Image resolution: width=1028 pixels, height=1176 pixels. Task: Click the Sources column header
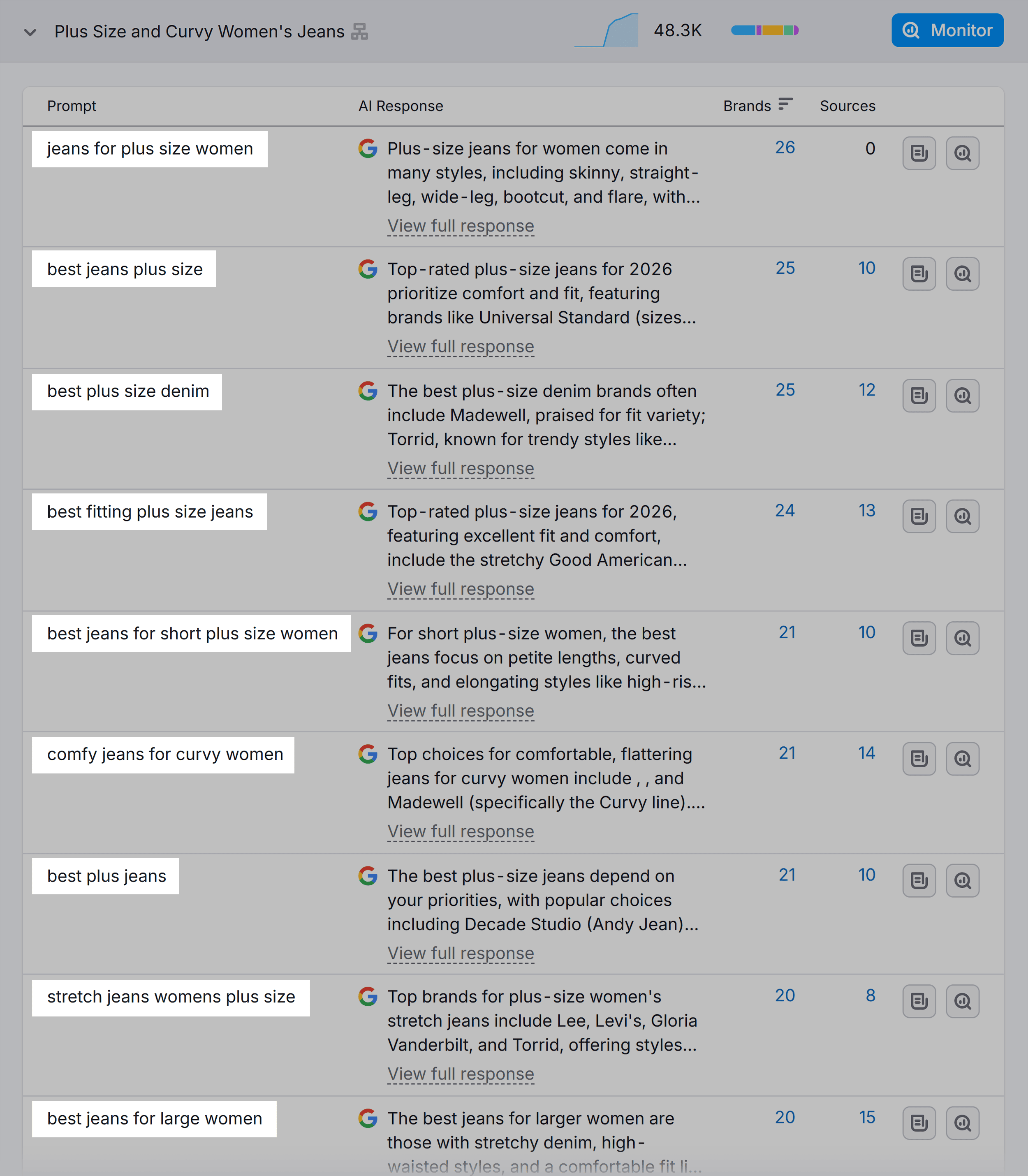(847, 106)
